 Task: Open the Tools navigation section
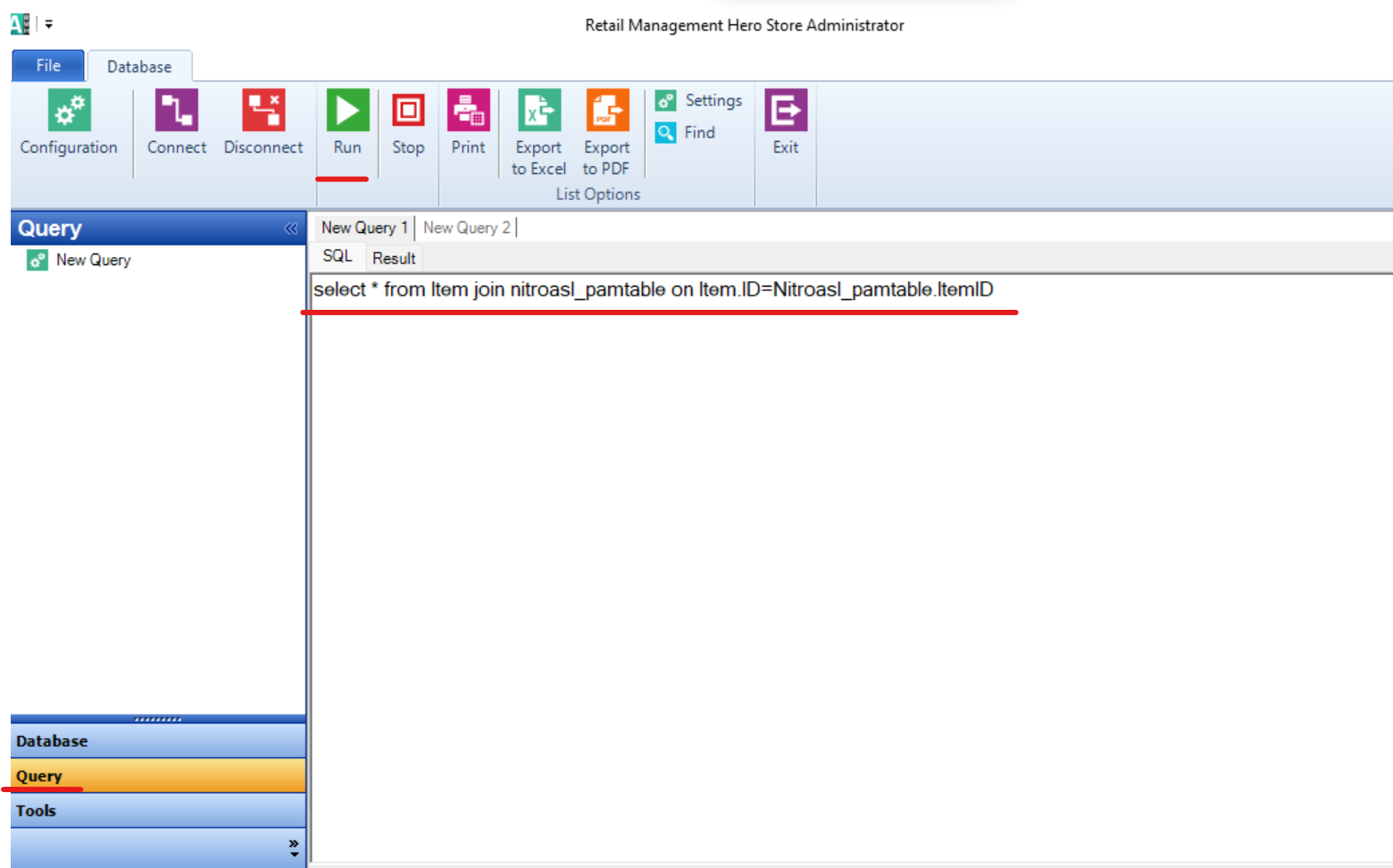click(x=158, y=811)
